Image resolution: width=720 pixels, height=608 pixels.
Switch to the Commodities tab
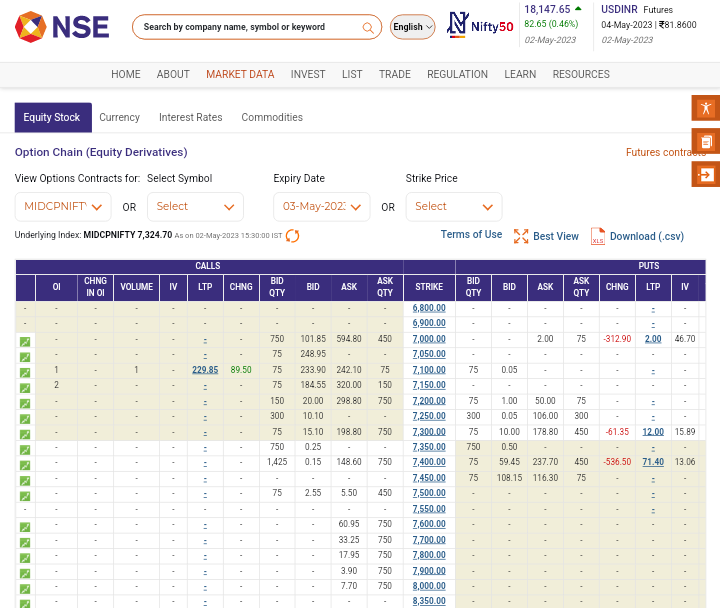click(x=272, y=118)
